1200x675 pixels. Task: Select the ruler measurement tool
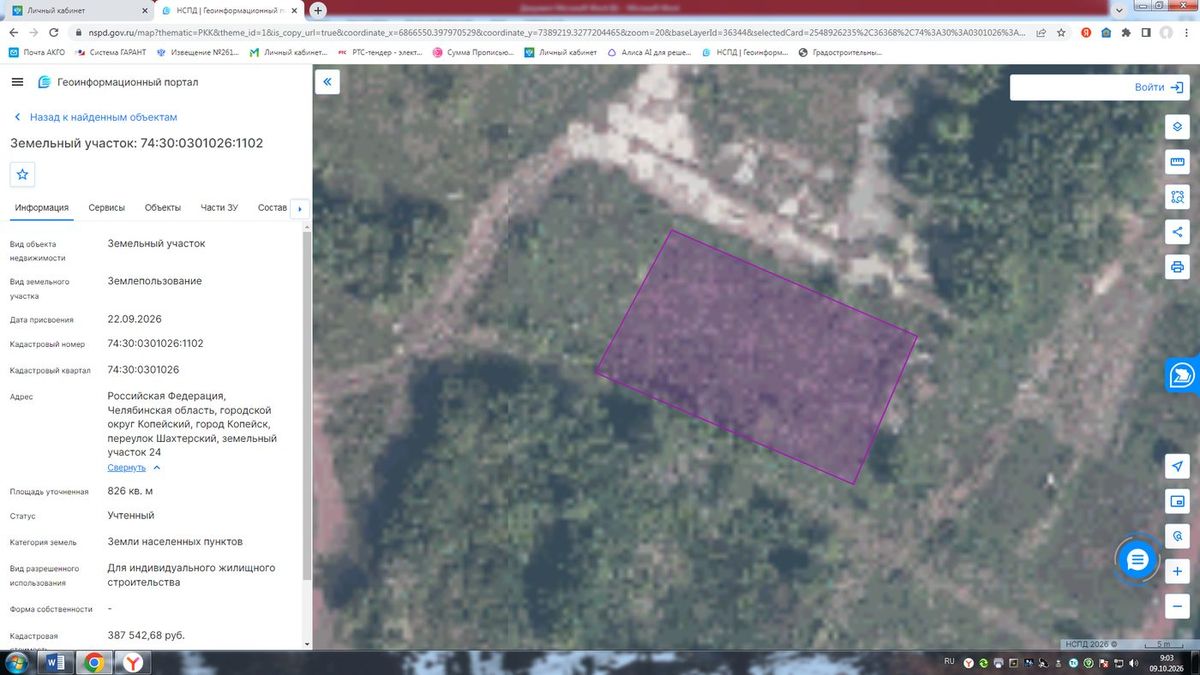(1177, 162)
